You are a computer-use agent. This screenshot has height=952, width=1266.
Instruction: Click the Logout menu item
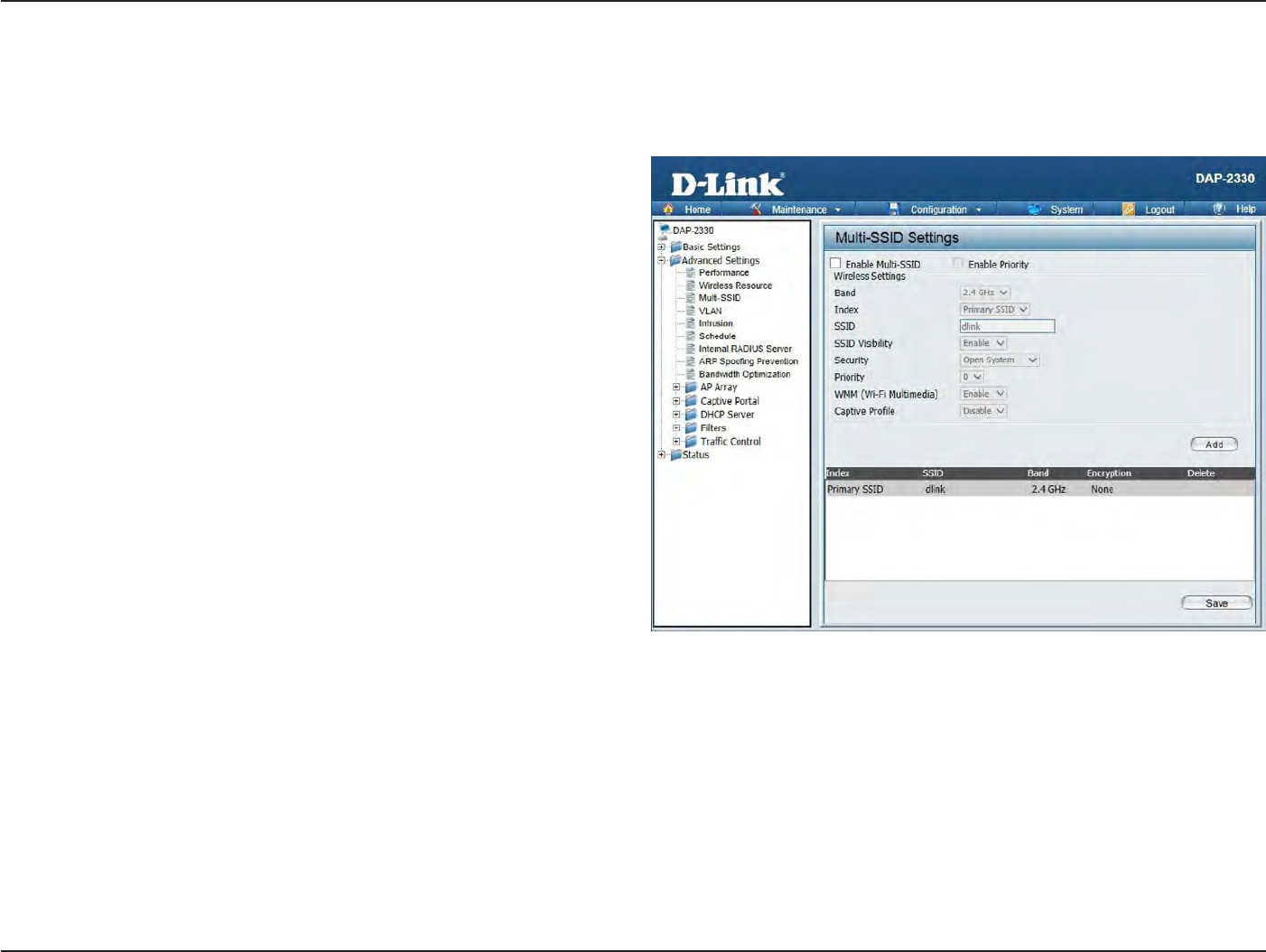click(x=1159, y=210)
